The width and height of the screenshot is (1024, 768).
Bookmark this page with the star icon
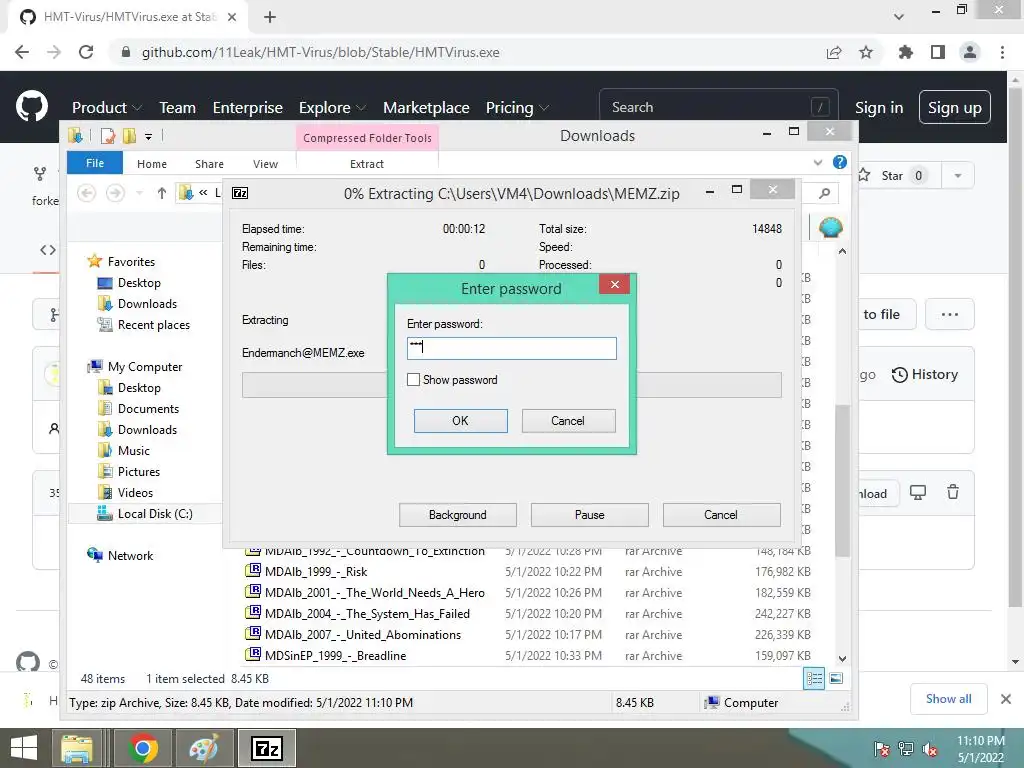(866, 52)
